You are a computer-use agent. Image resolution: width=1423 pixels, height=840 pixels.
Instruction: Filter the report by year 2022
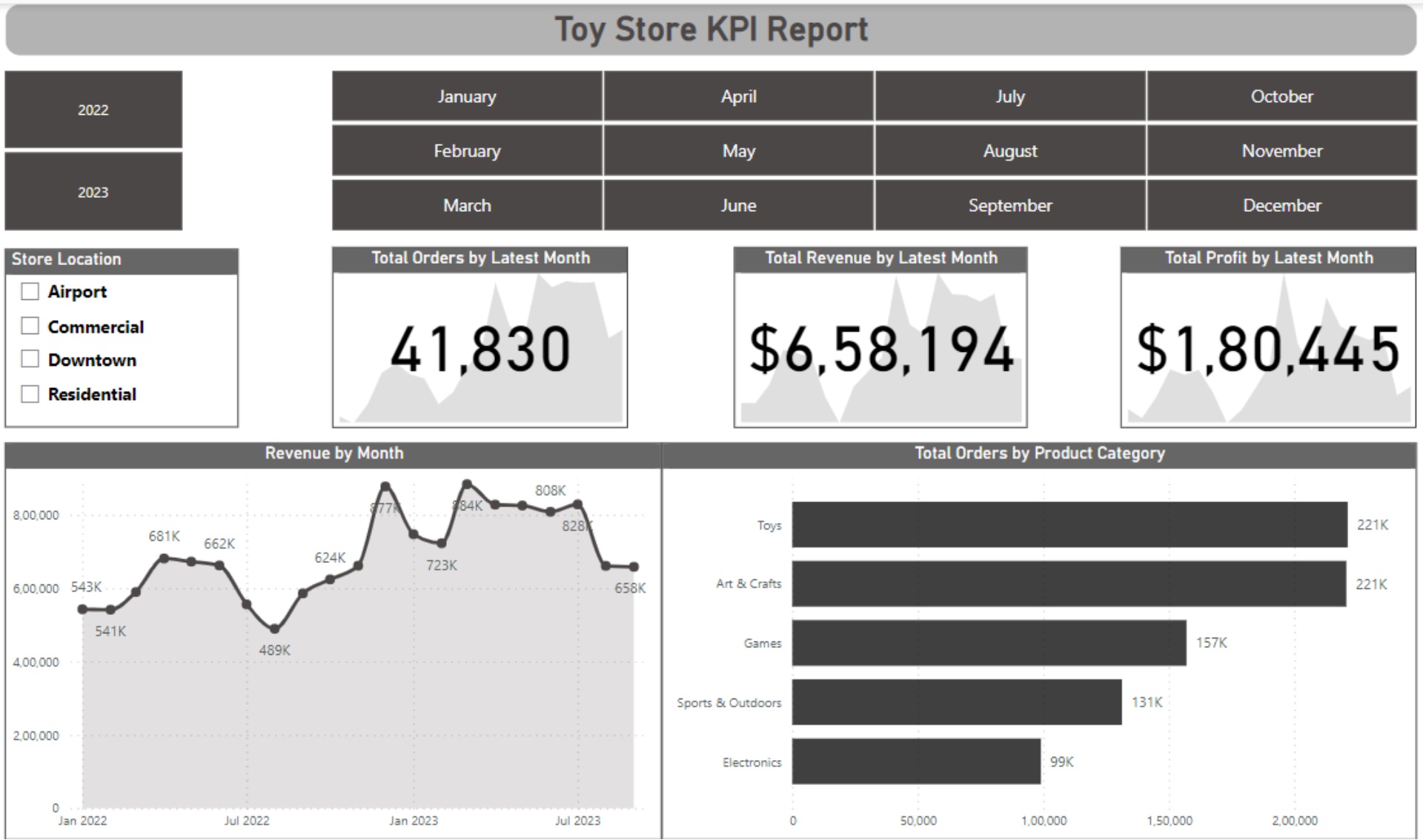(93, 110)
